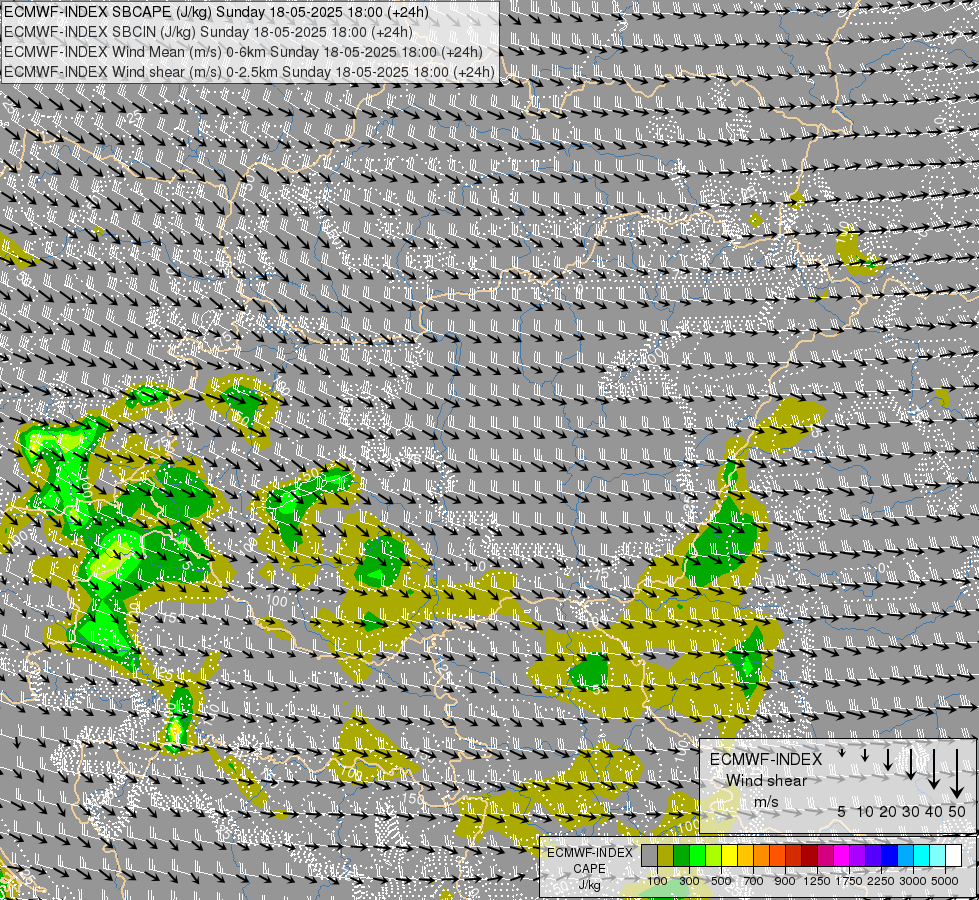Pick the bright green CAPE legend swatch
The width and height of the screenshot is (979, 900).
[697, 855]
